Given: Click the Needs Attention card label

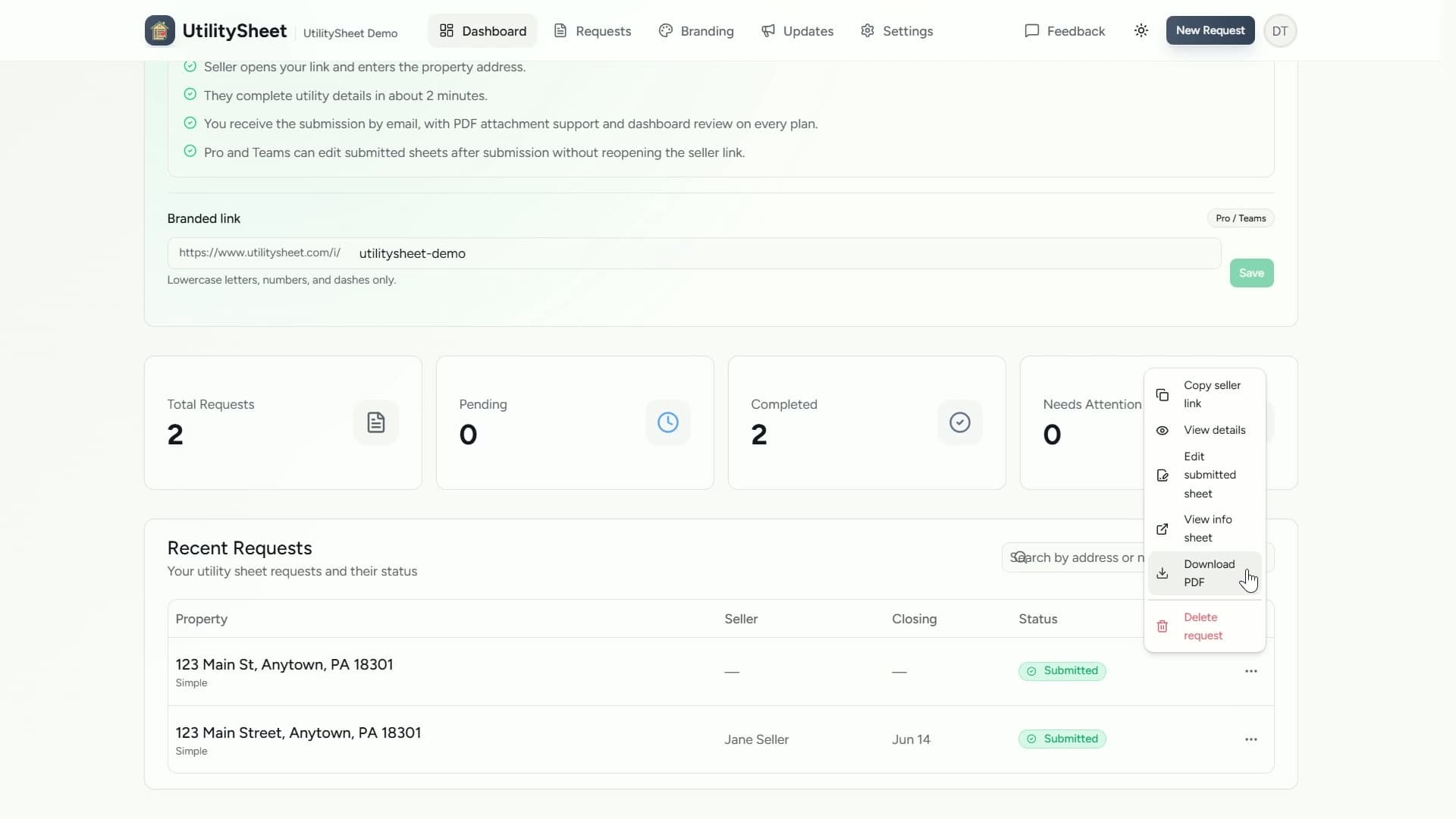Looking at the screenshot, I should 1092,404.
